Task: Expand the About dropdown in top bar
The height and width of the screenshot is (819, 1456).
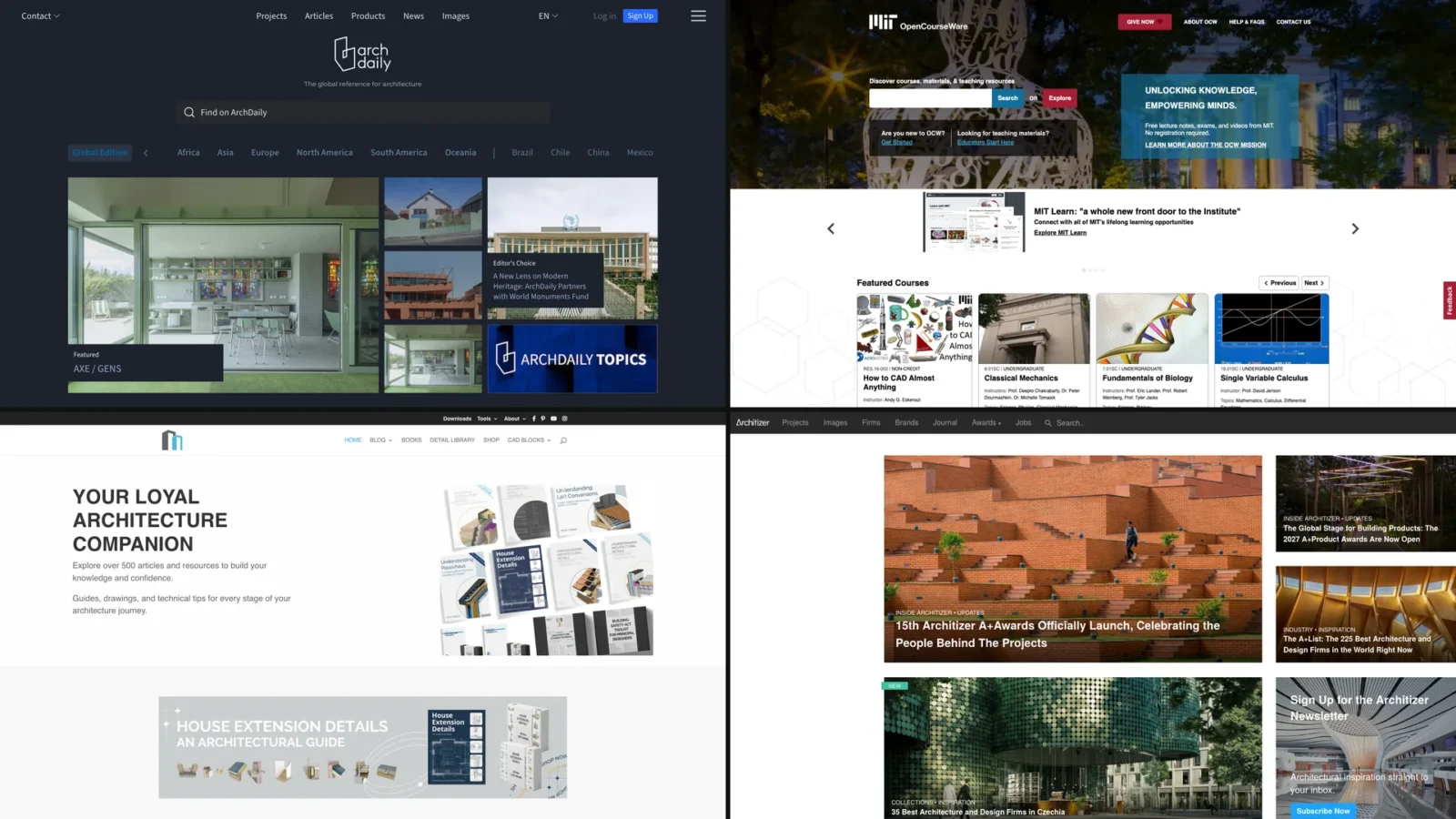Action: 515,419
